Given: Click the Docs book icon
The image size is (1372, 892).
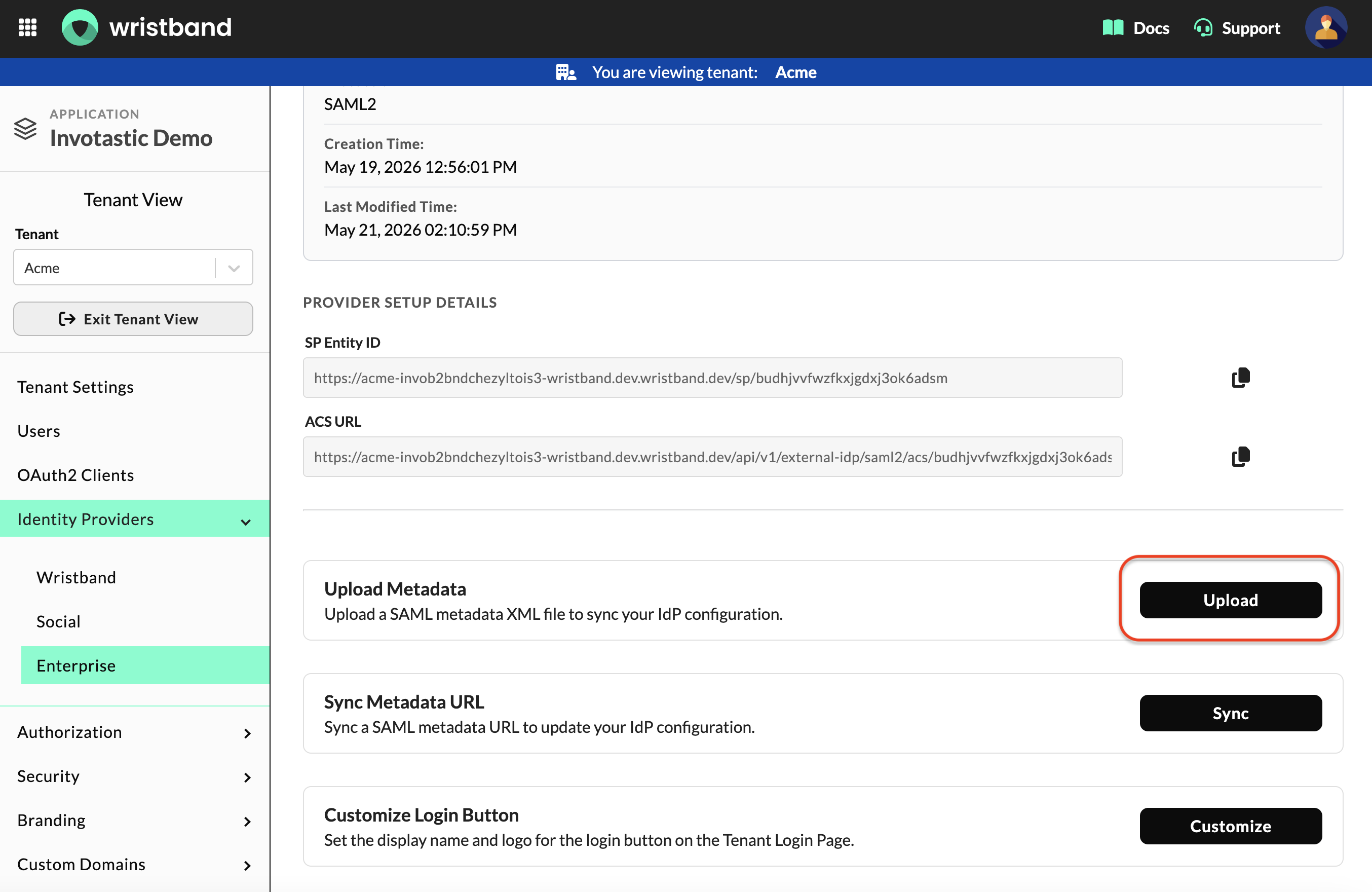Looking at the screenshot, I should click(x=1113, y=28).
